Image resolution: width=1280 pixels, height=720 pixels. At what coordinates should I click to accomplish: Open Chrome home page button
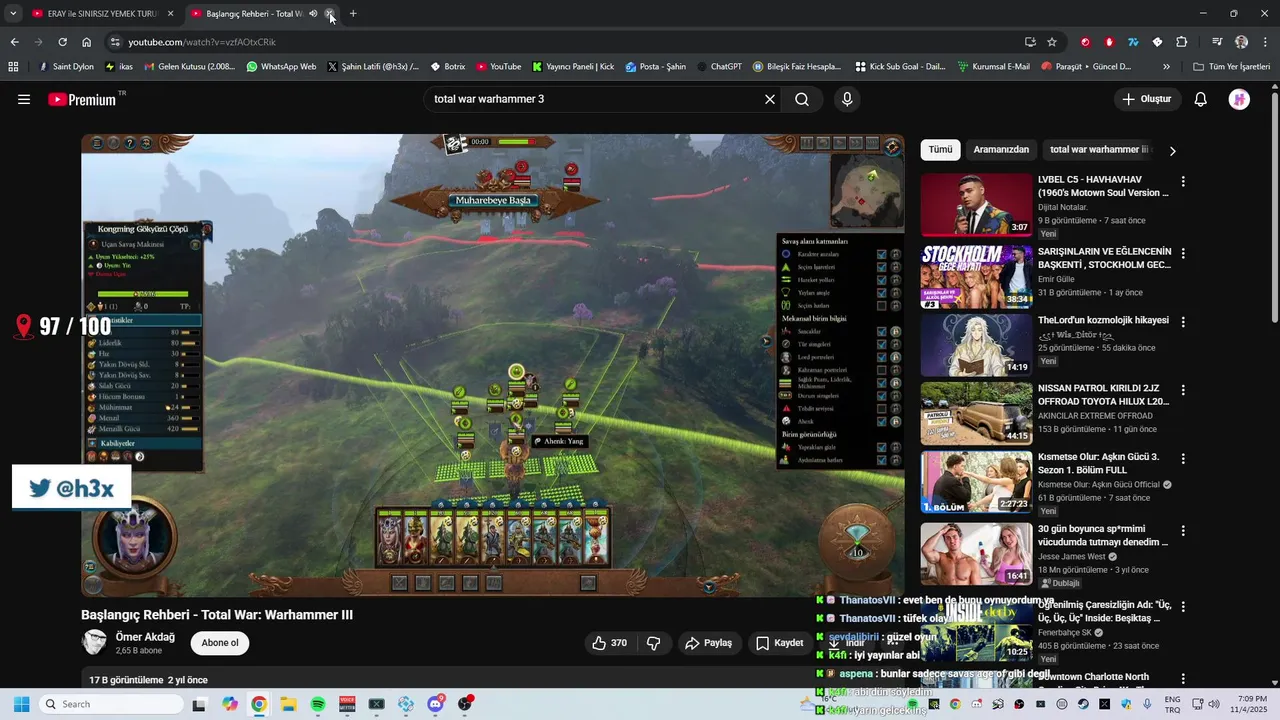pyautogui.click(x=86, y=42)
